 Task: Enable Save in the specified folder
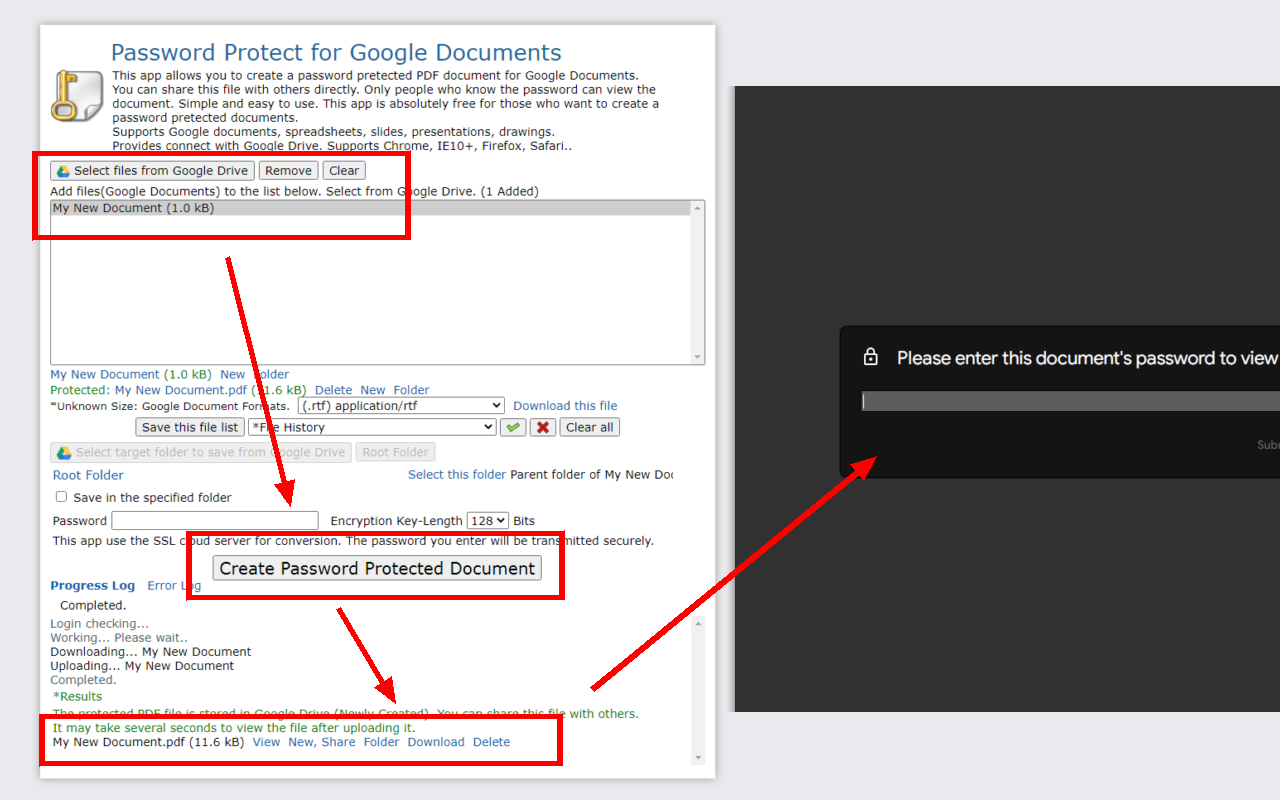pos(61,497)
